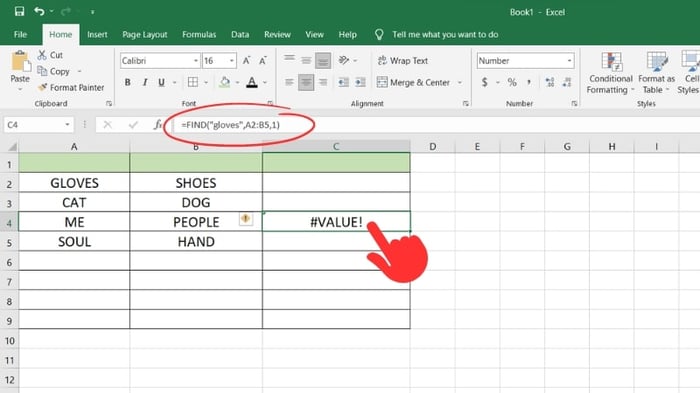Click the Format Painter brush

coord(71,88)
